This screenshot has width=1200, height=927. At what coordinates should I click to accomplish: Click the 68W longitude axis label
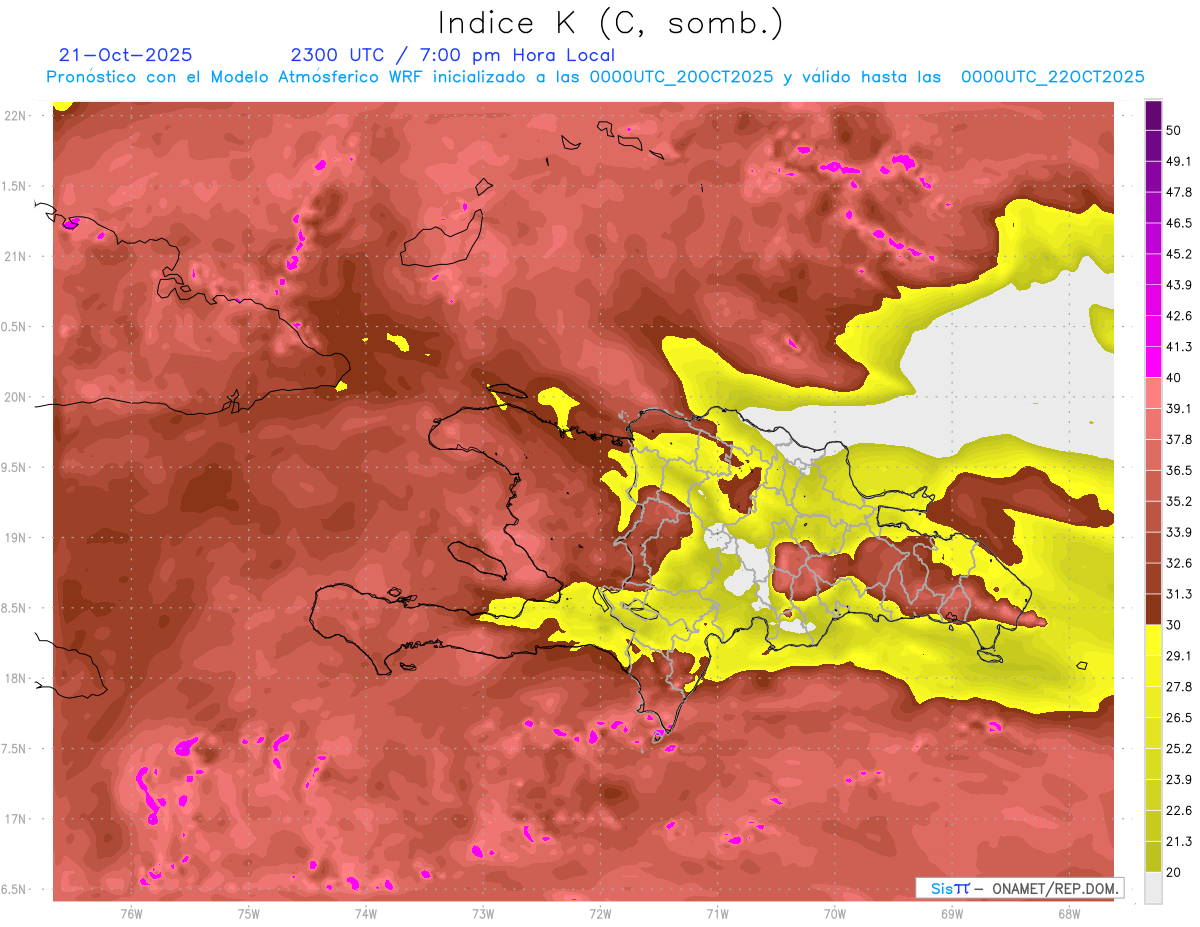tap(1068, 913)
